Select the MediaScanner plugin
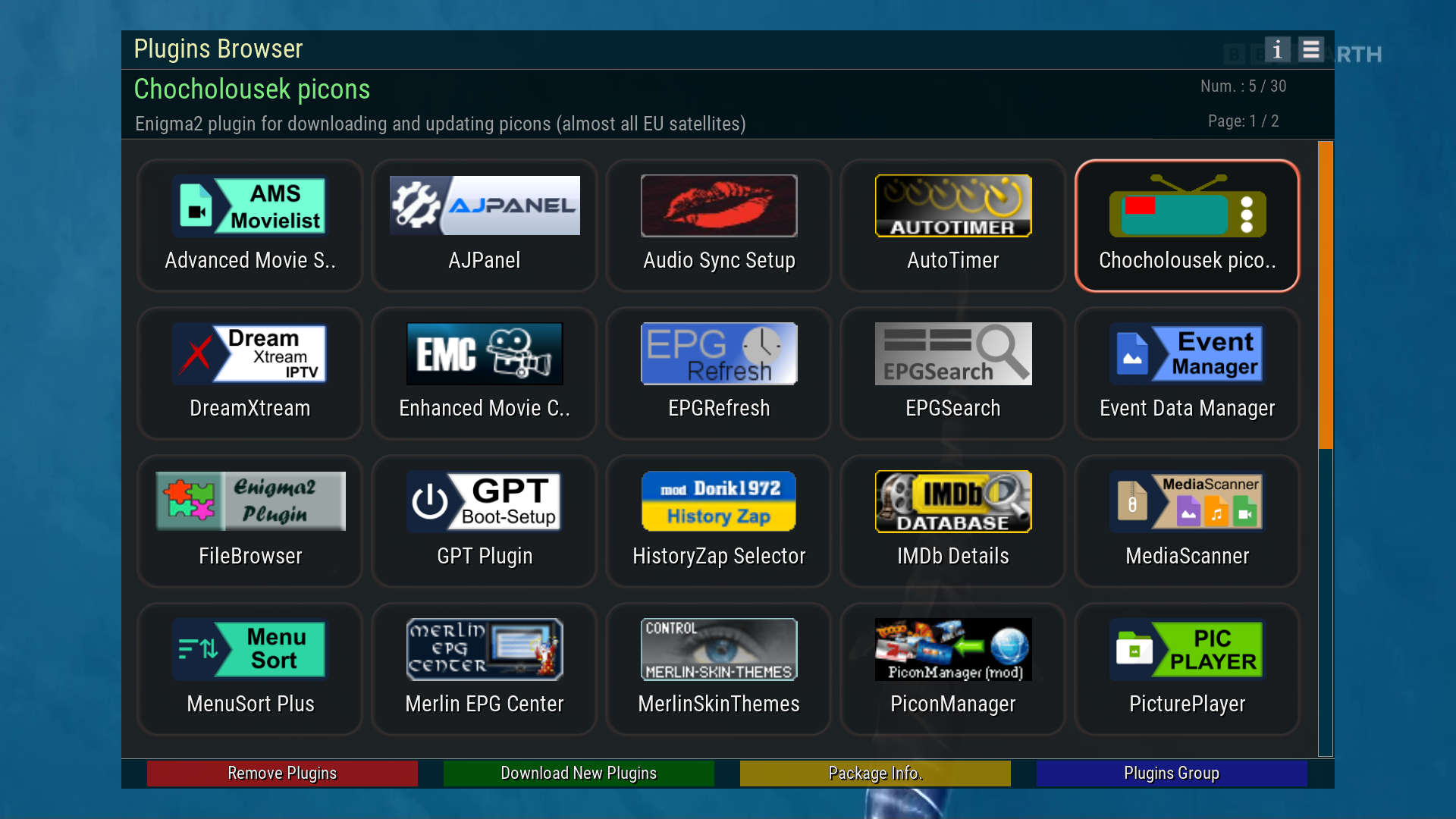 [1188, 501]
